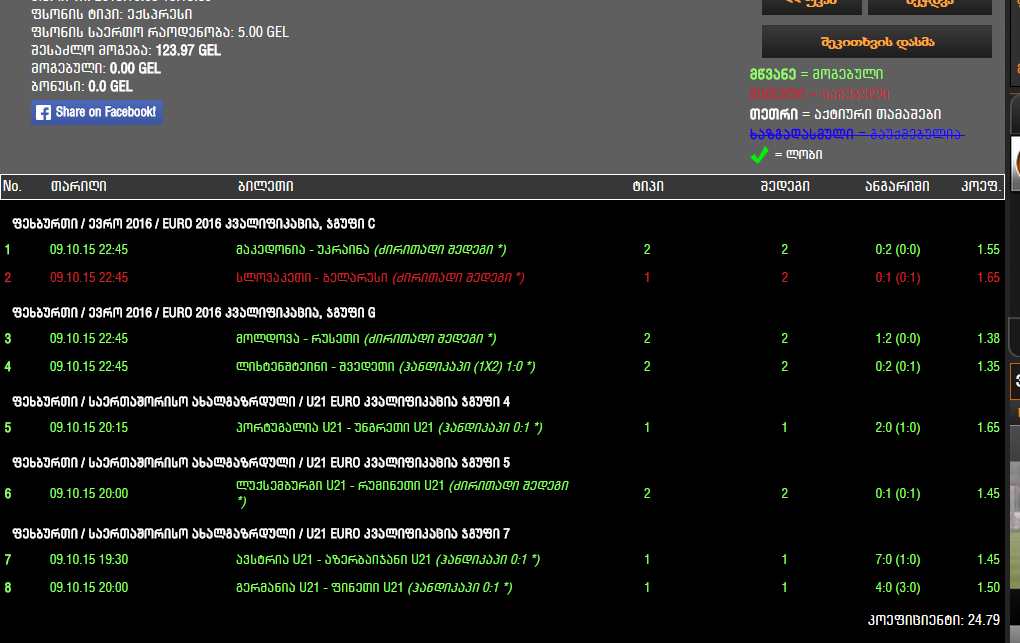
Task: Click the red წითელი = წაგებული legend
Action: pos(820,94)
